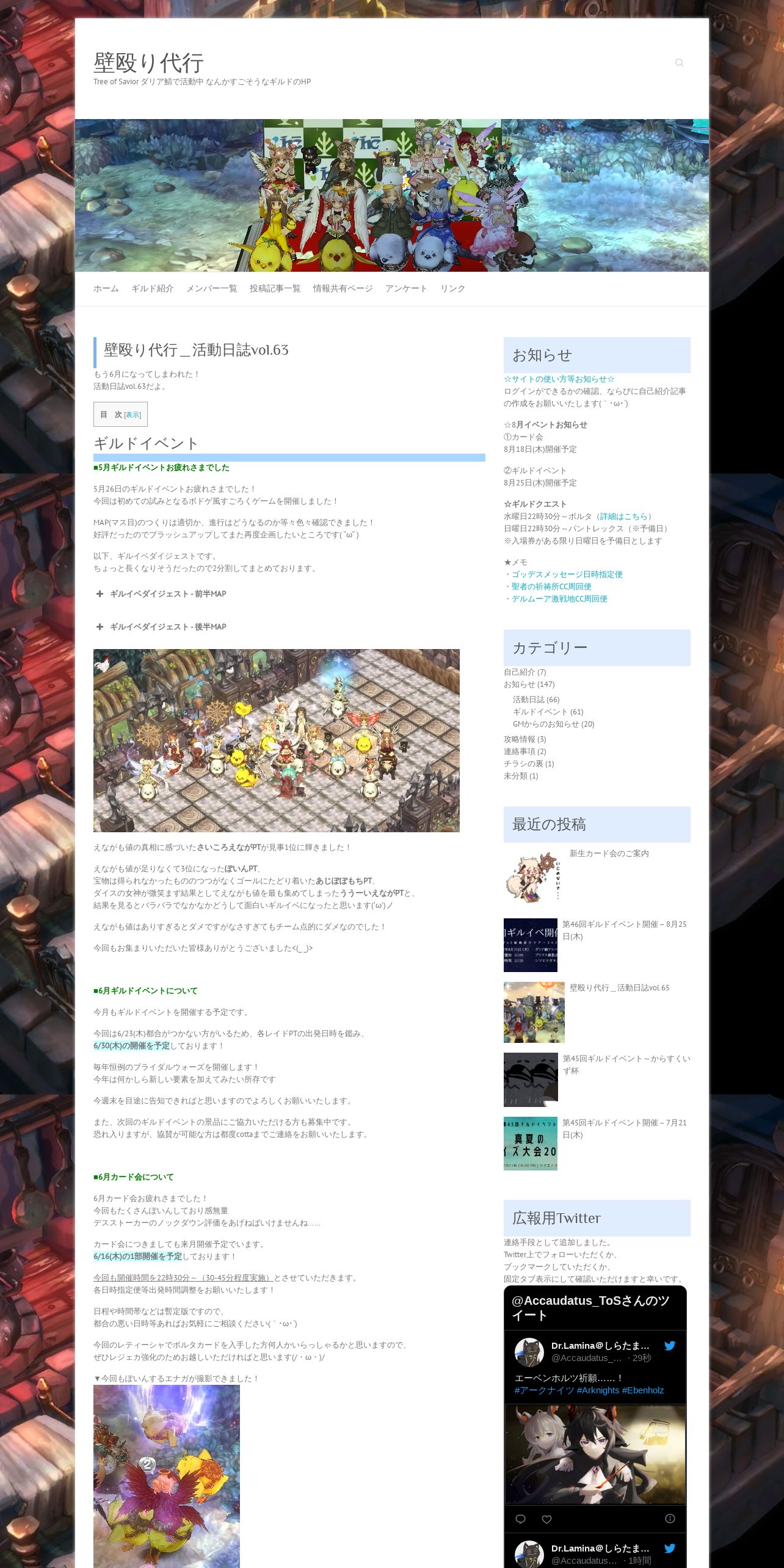
Task: Open 聖者の祈祷所CC周回便 link
Action: coord(551,587)
